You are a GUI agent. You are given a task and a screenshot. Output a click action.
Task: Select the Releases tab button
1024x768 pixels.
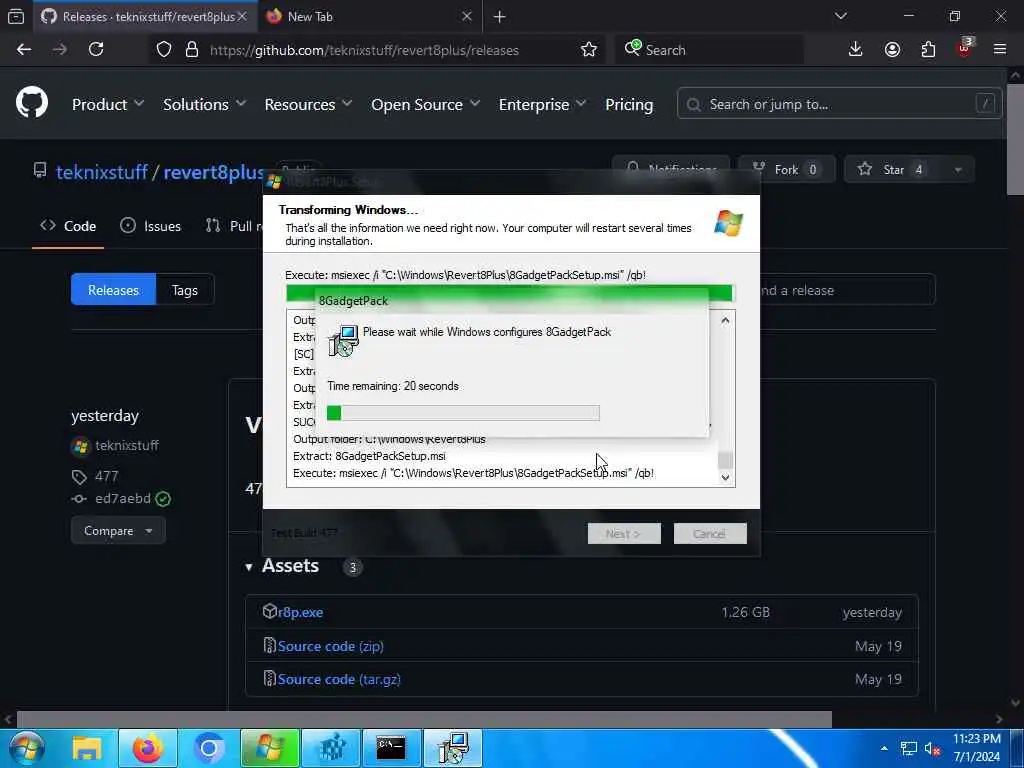[113, 290]
